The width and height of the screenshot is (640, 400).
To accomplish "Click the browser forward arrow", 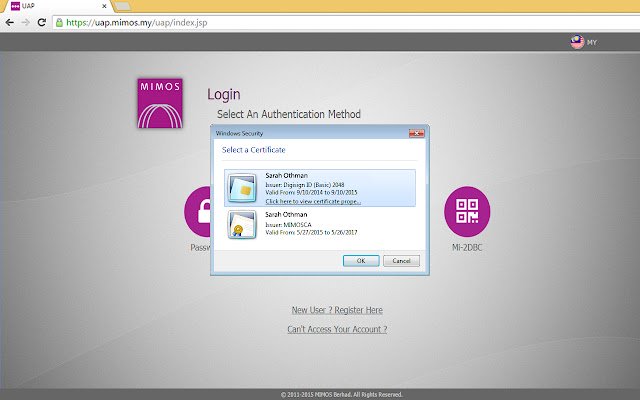I will [26, 22].
